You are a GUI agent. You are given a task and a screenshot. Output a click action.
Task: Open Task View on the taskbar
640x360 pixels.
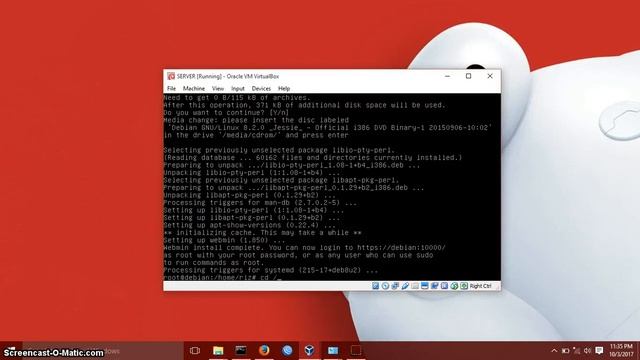point(195,351)
